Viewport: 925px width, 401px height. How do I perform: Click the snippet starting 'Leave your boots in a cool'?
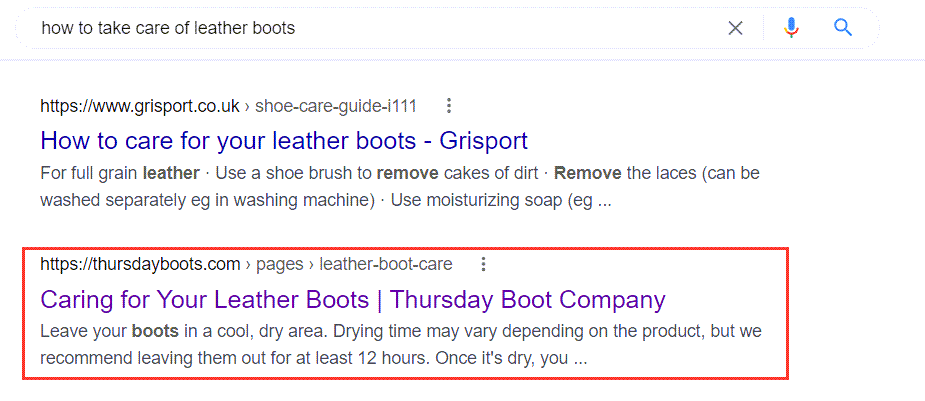[x=401, y=344]
